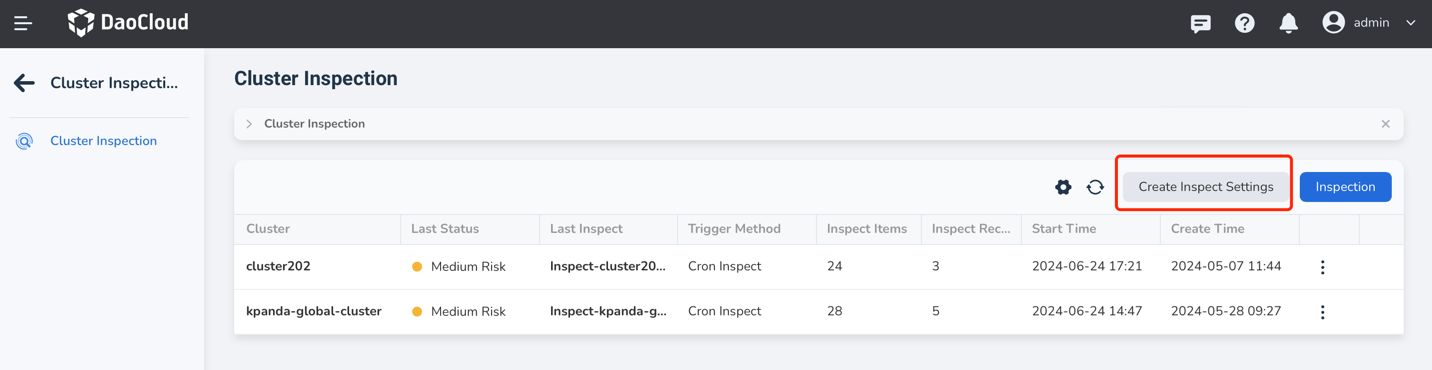Image resolution: width=1432 pixels, height=370 pixels.
Task: Open the cluster202 cluster link
Action: click(x=278, y=266)
